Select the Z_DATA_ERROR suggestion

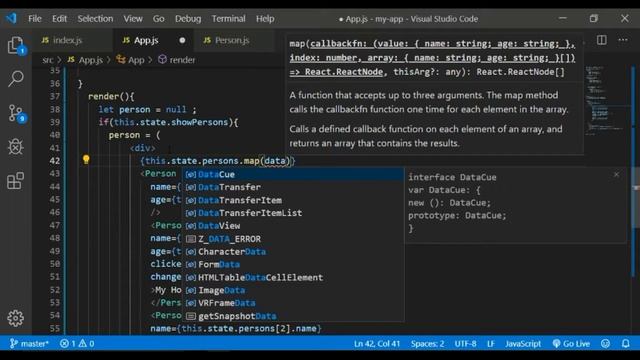(x=293, y=239)
